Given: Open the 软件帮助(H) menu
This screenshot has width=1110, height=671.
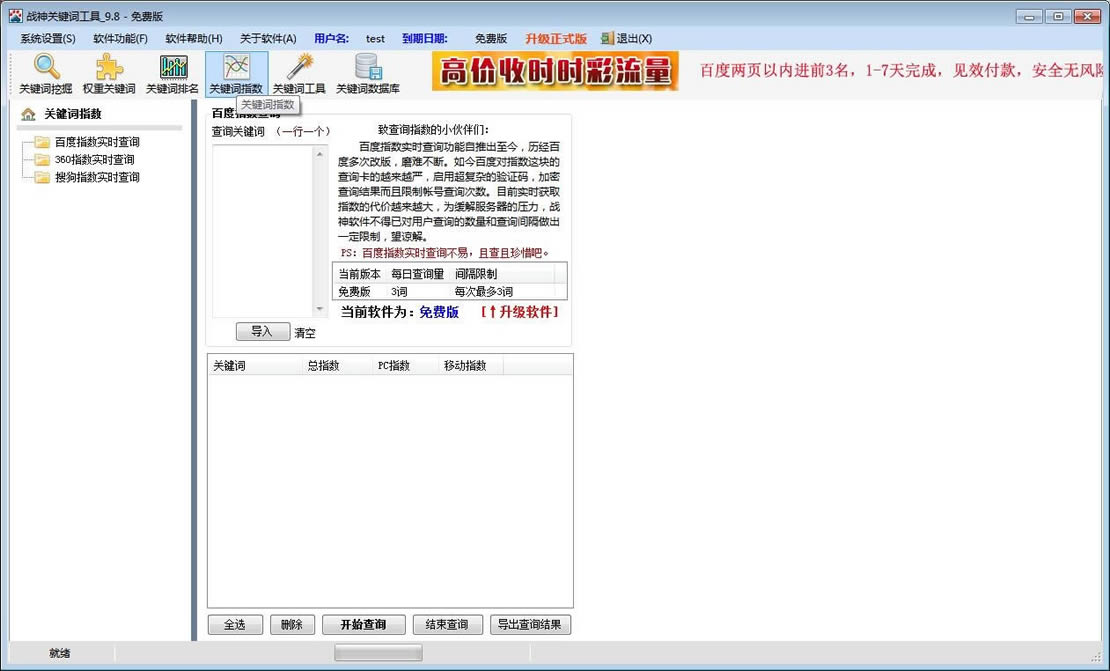Looking at the screenshot, I should 194,39.
